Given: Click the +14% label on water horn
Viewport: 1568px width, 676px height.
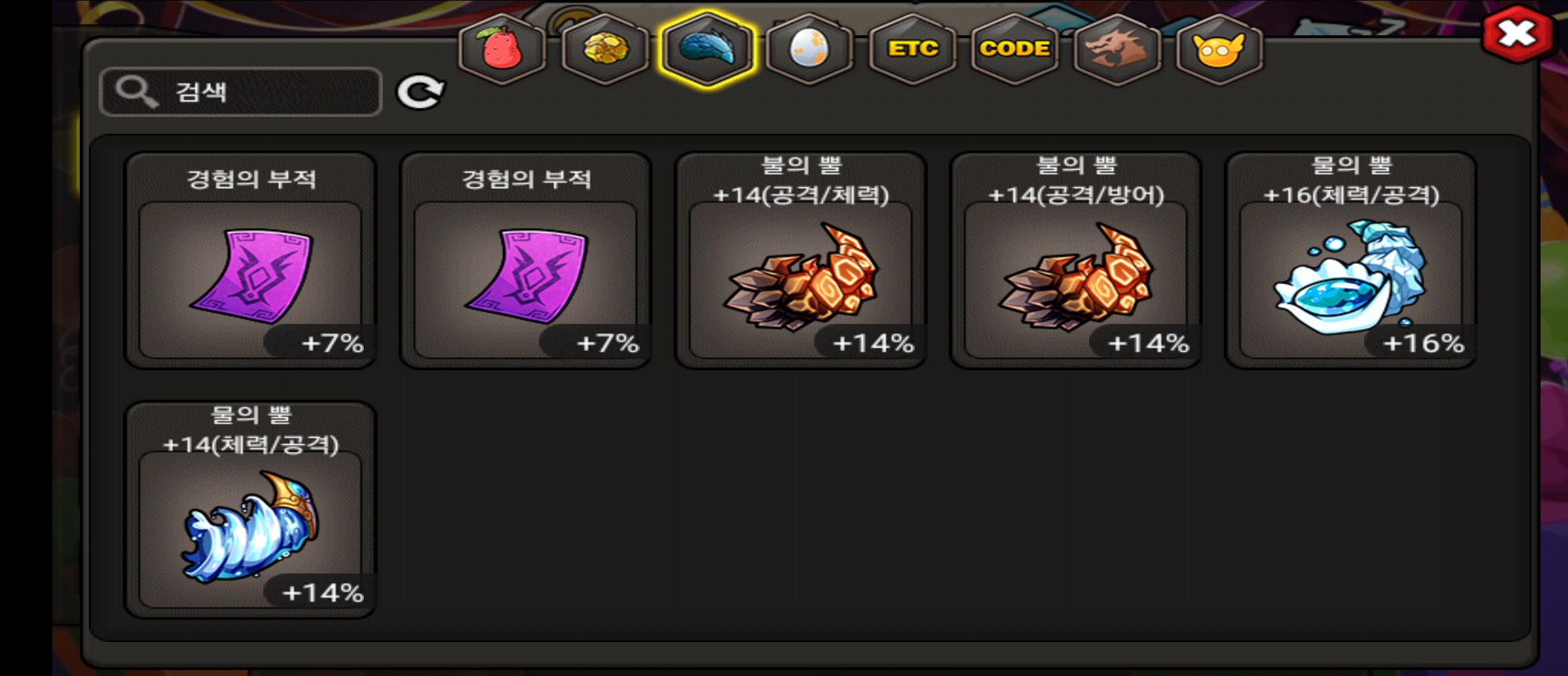Looking at the screenshot, I should coord(323,592).
